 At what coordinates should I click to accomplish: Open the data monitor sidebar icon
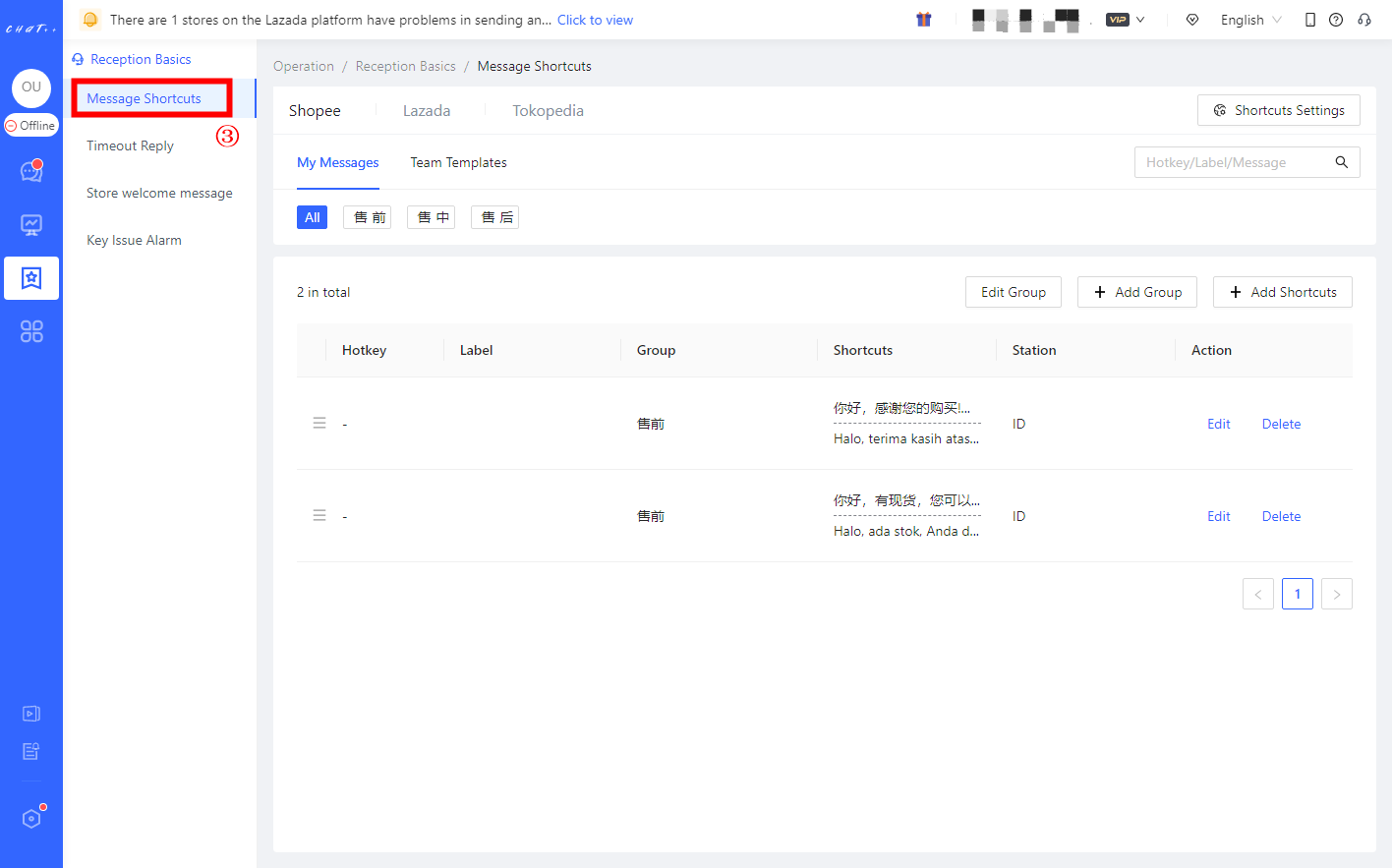tap(31, 225)
